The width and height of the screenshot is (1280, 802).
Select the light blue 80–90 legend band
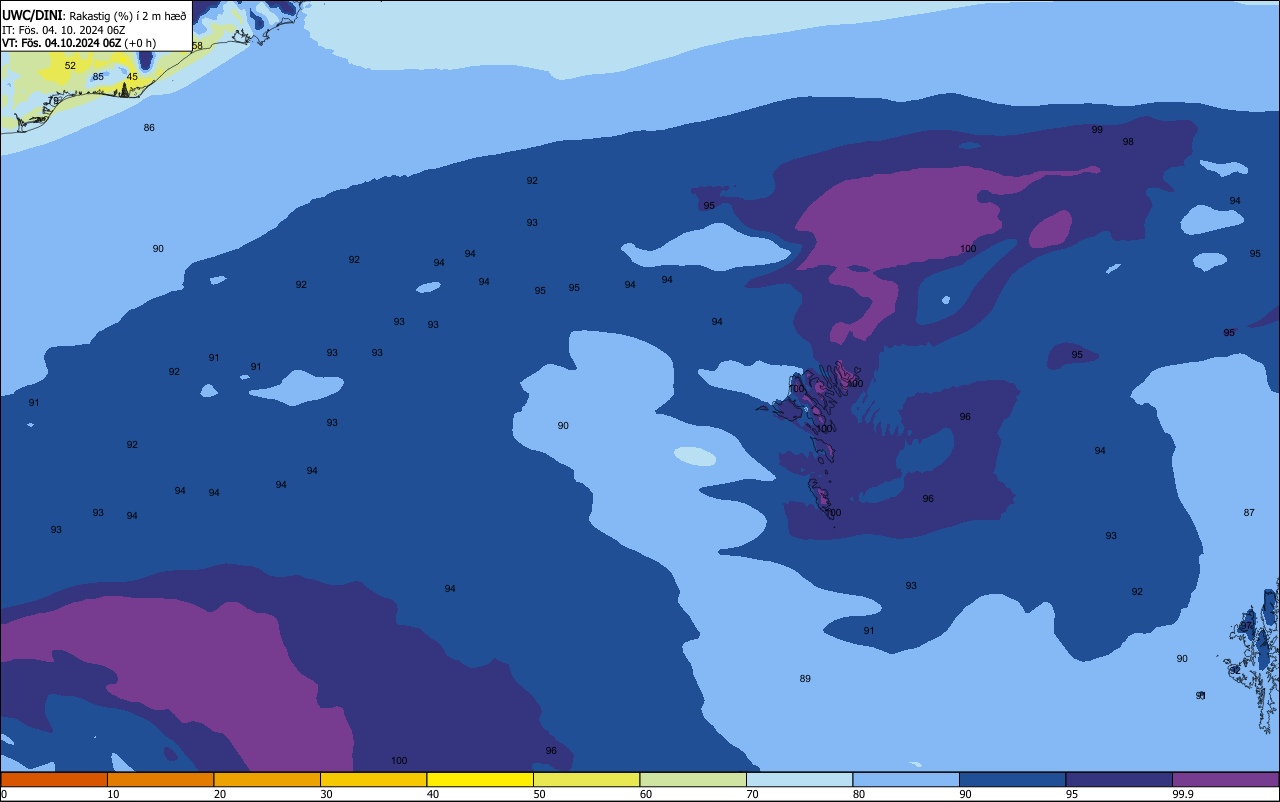coord(906,779)
